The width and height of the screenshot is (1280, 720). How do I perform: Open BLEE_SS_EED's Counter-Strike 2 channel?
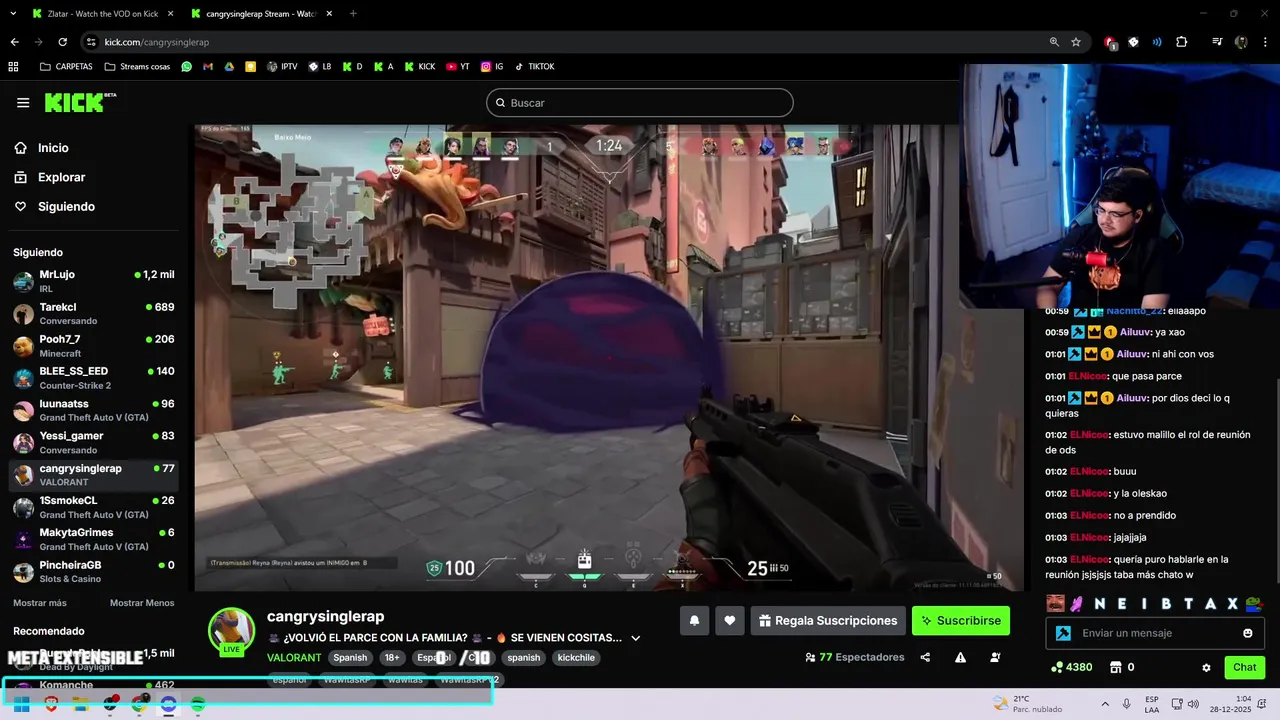[x=94, y=378]
